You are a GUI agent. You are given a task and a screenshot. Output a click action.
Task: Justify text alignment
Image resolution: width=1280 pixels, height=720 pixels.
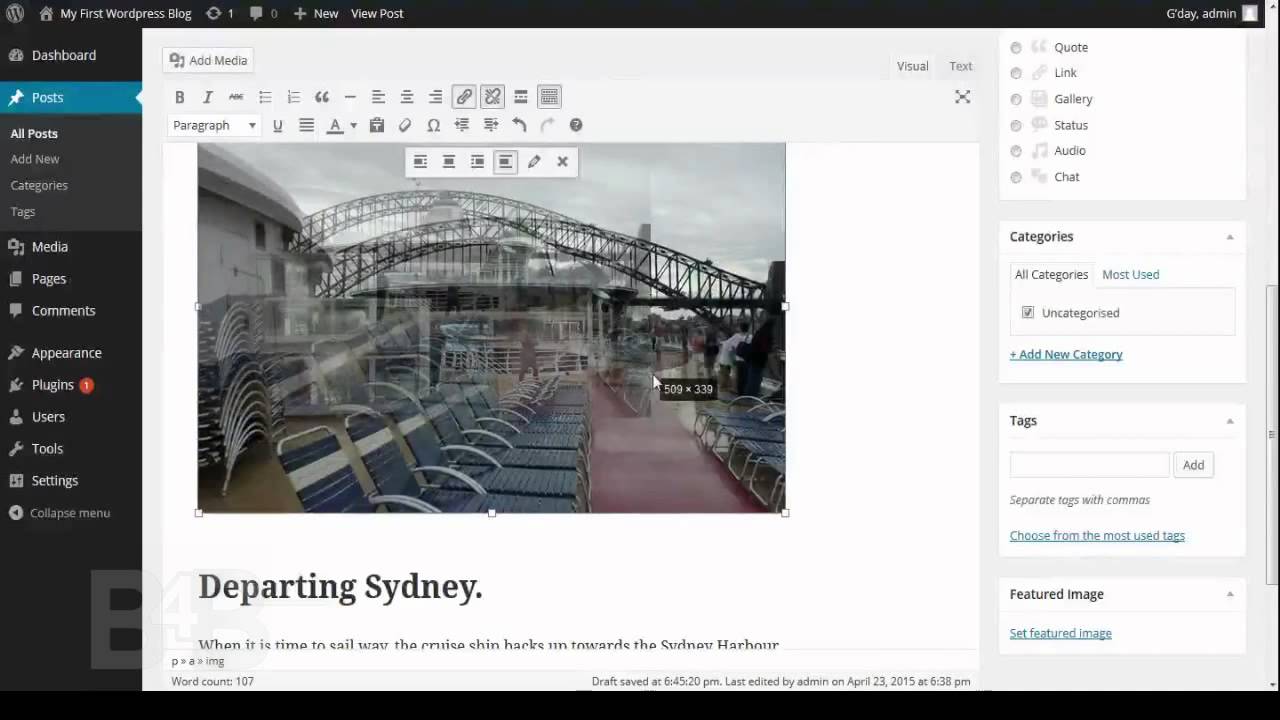(x=307, y=125)
